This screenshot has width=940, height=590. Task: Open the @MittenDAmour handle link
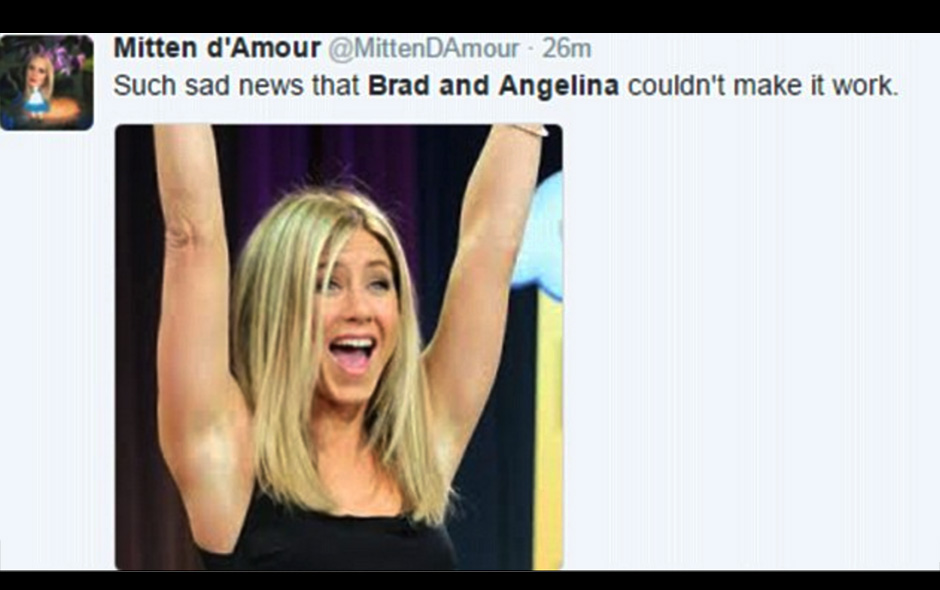tap(423, 49)
